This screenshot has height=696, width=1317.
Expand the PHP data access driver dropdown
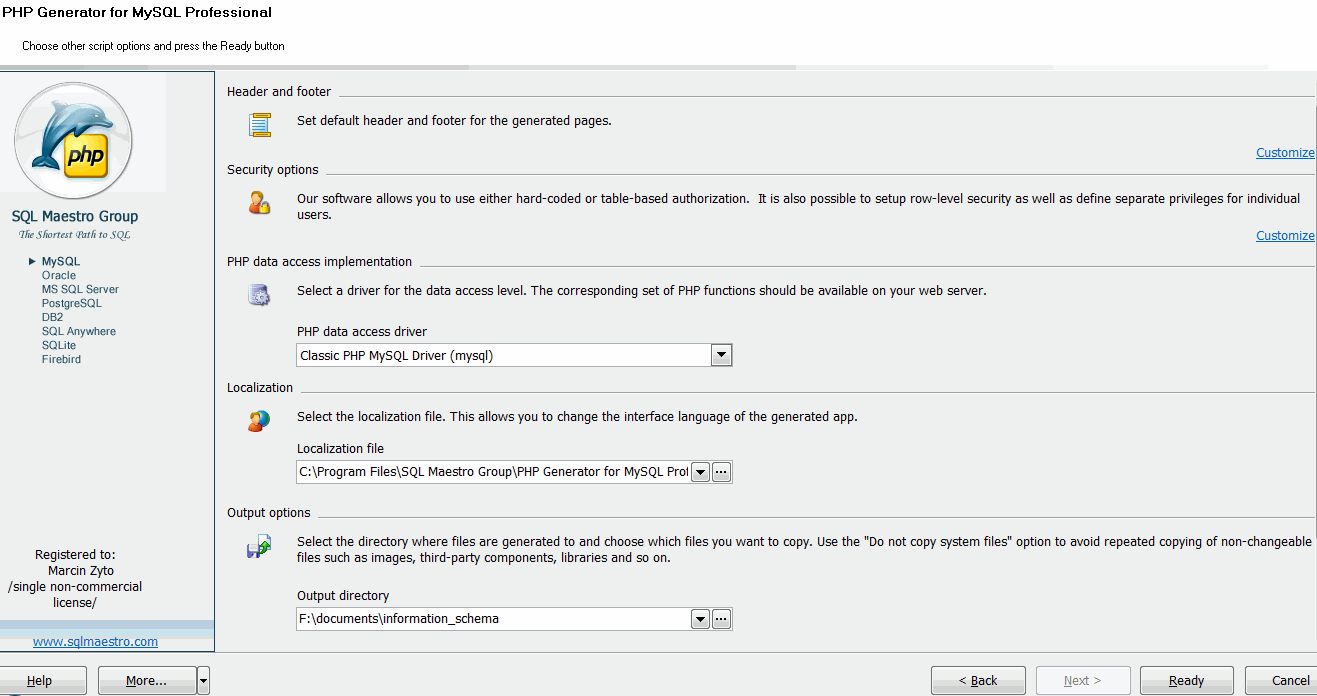722,355
